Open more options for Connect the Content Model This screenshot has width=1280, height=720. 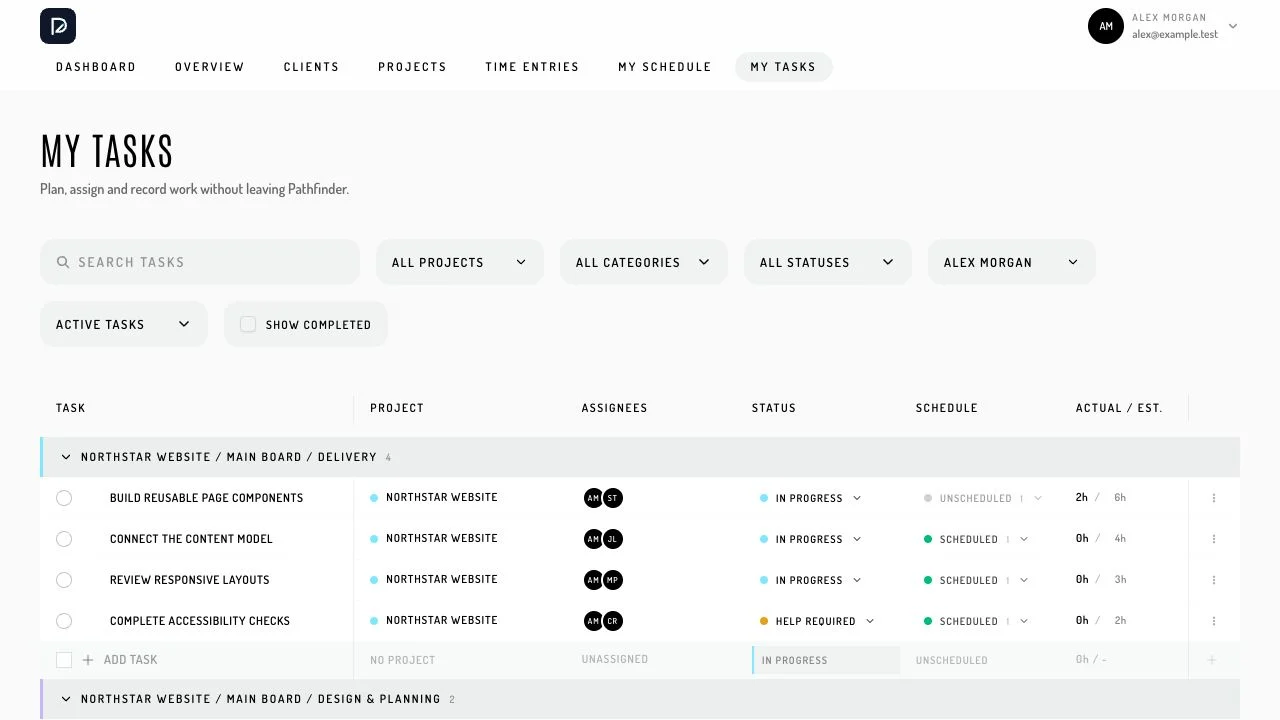click(x=1214, y=539)
